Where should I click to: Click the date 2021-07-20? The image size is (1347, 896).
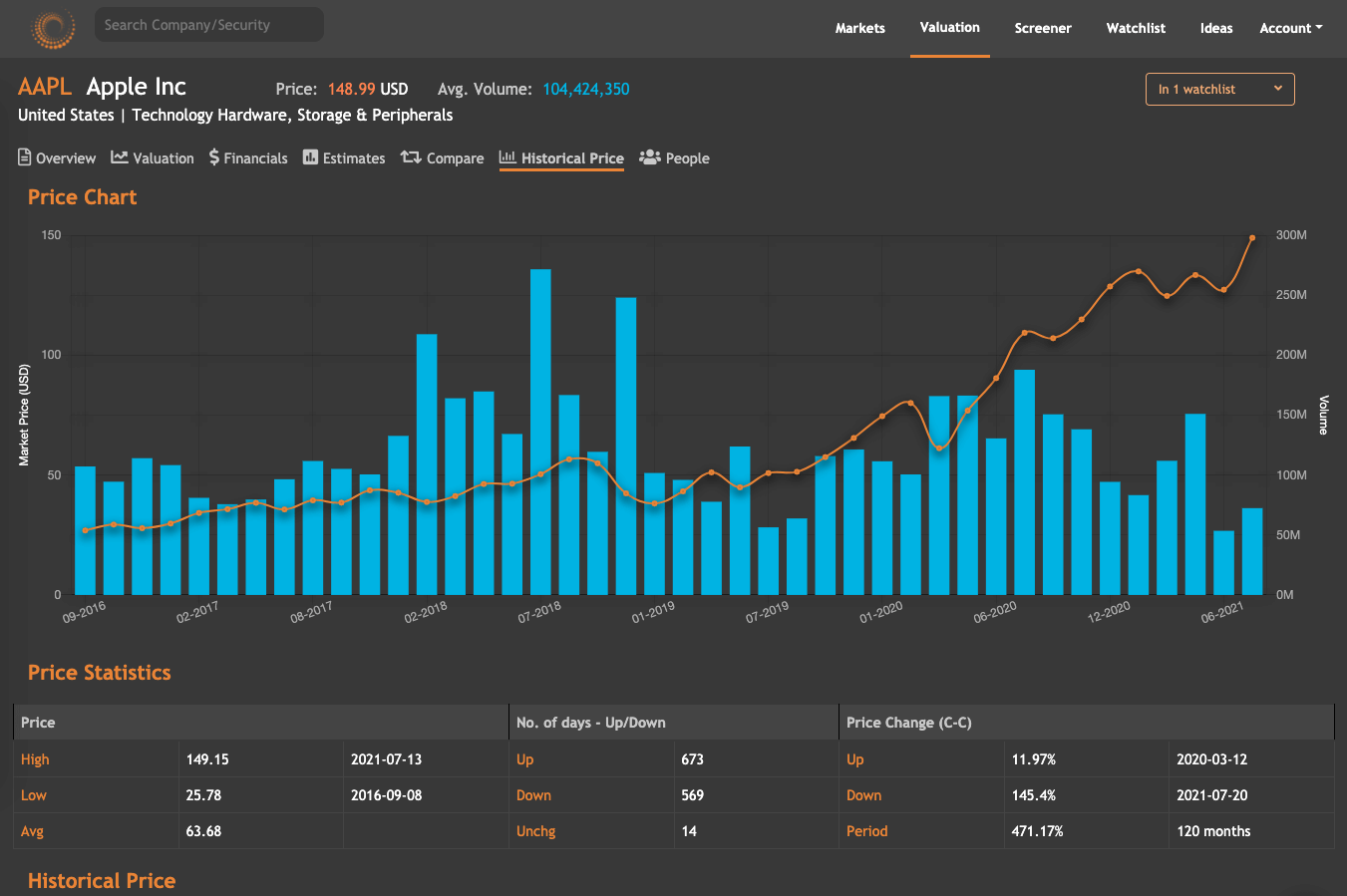(1211, 795)
